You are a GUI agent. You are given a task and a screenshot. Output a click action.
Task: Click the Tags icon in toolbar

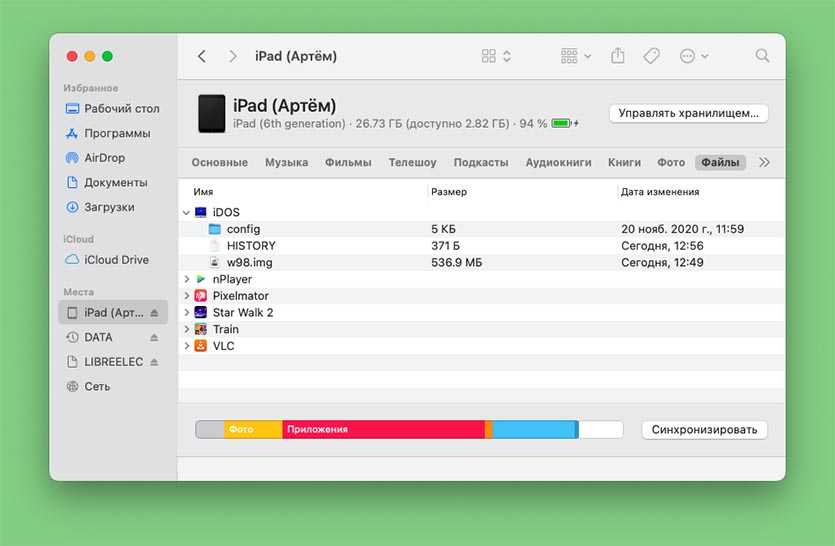tap(651, 56)
